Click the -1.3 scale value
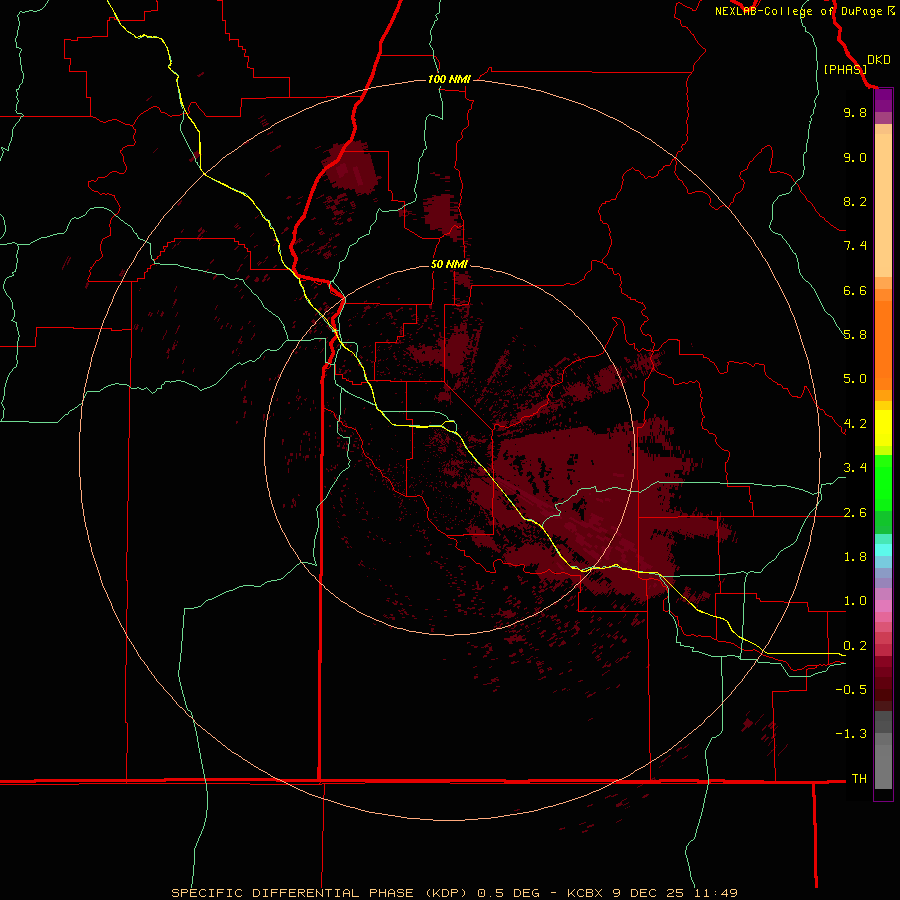 coord(851,734)
